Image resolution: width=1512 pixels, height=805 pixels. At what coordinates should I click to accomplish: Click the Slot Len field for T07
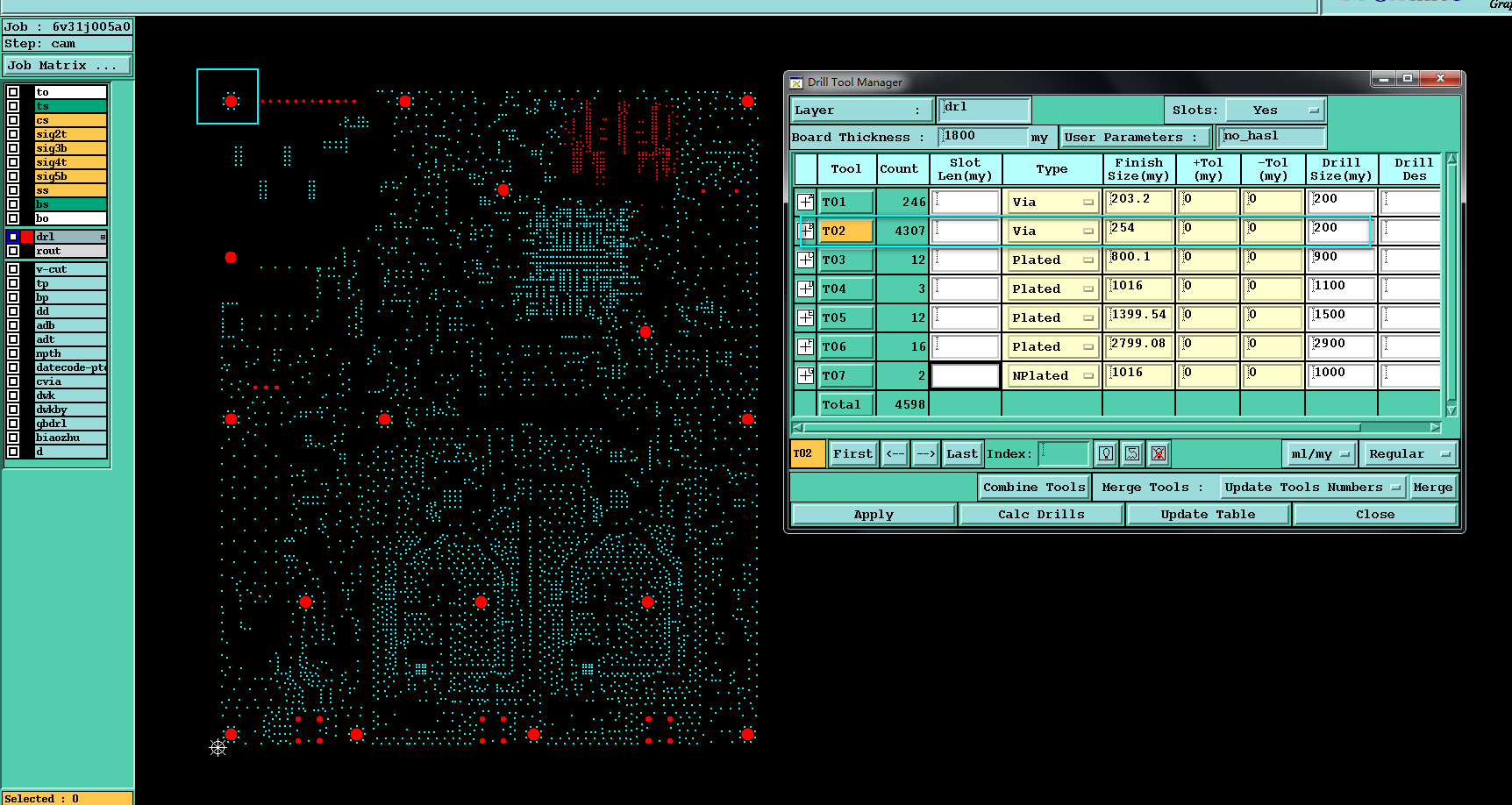[965, 375]
